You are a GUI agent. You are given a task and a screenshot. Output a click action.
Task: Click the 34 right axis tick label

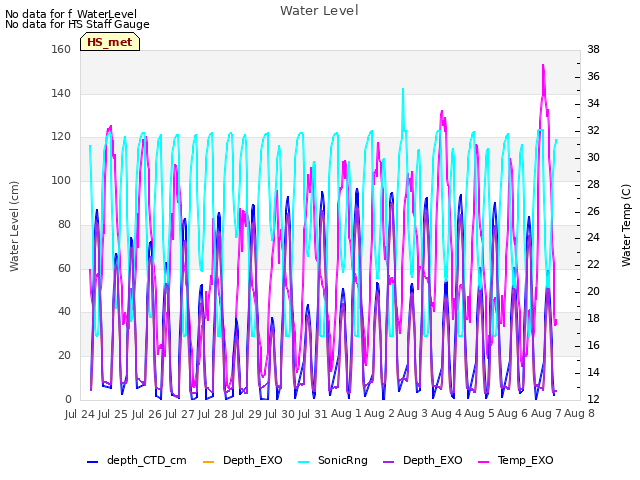(593, 103)
